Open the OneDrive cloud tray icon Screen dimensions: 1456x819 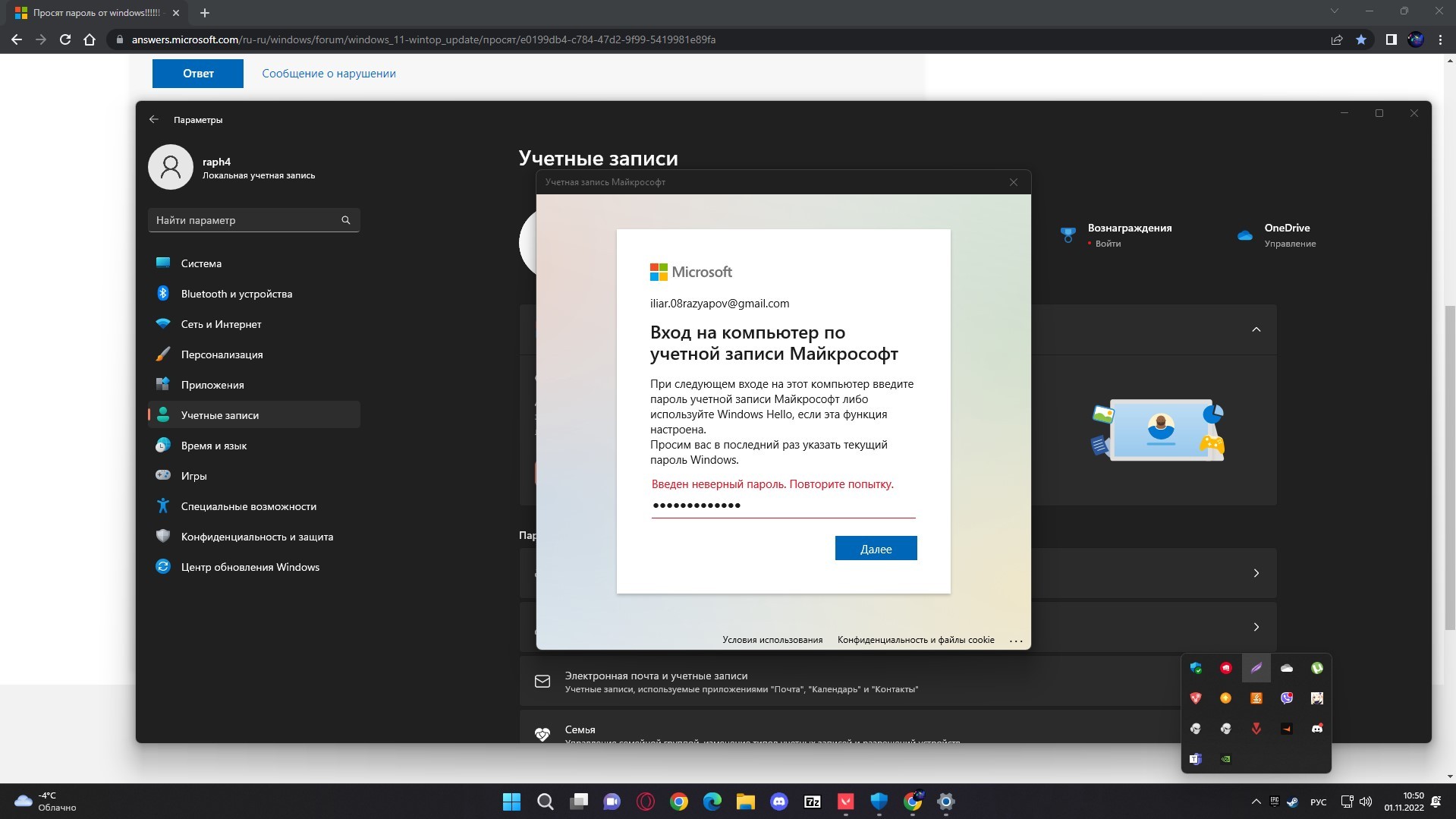[1287, 668]
